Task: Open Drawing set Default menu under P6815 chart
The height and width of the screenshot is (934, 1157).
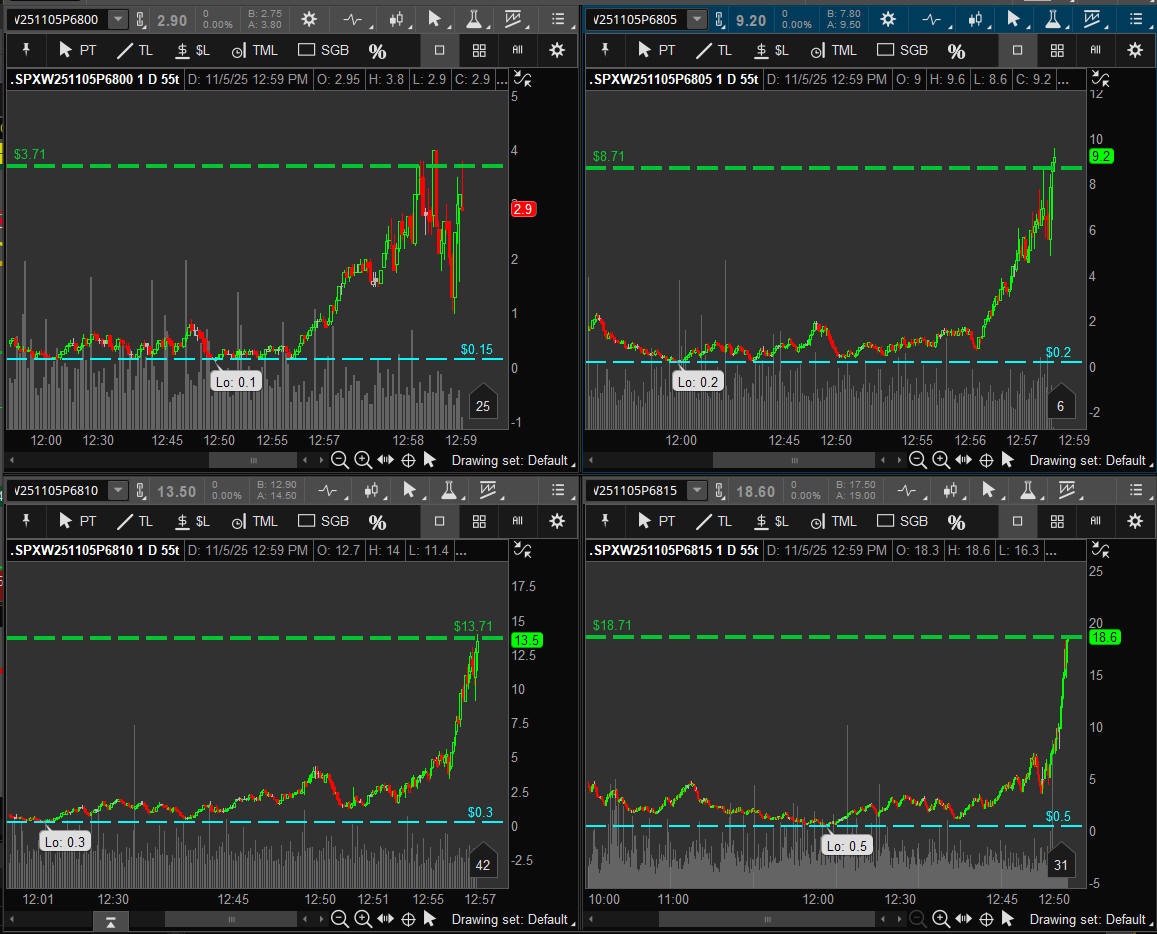Action: pos(1088,919)
